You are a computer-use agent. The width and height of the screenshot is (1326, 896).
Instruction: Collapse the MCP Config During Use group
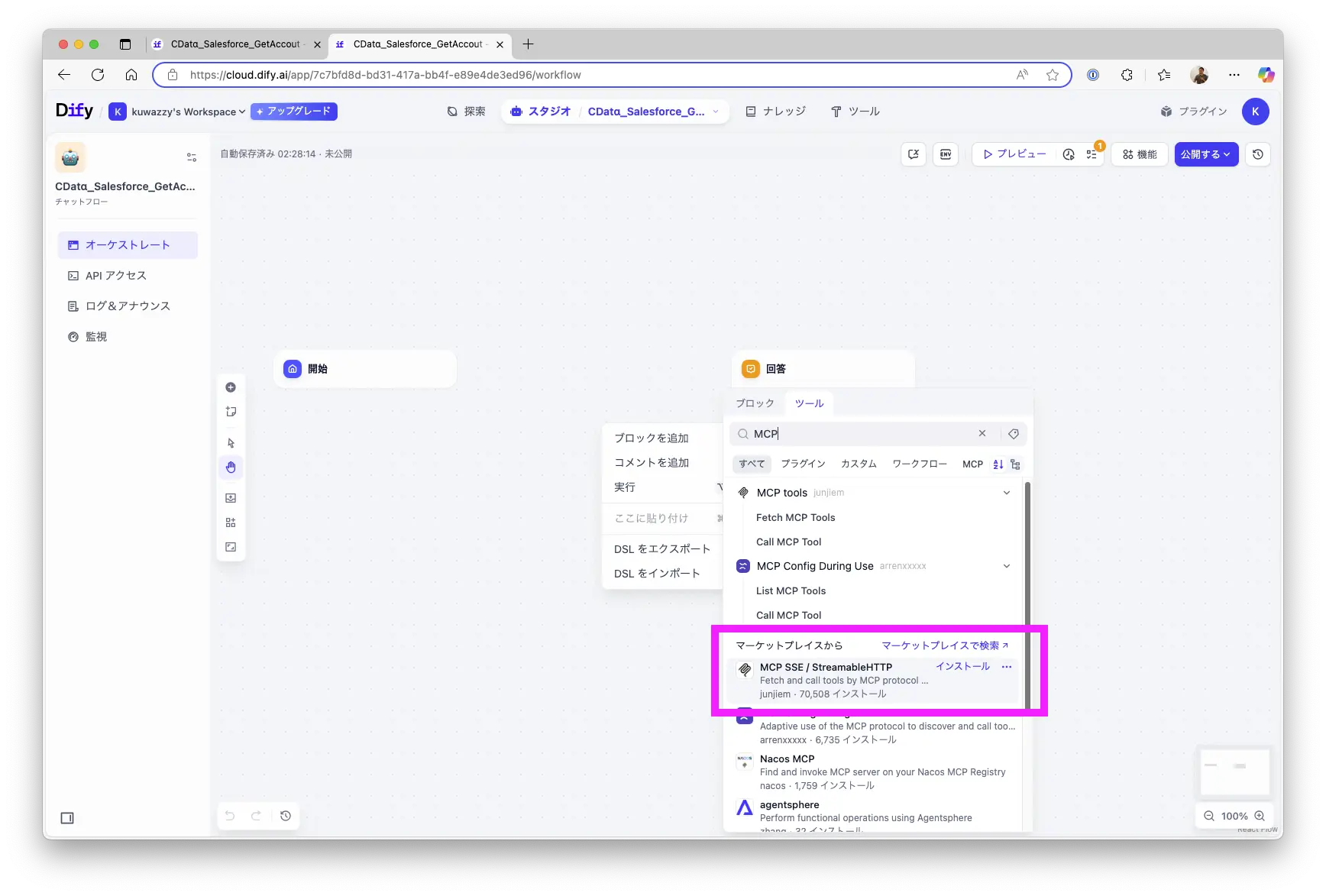(1007, 566)
